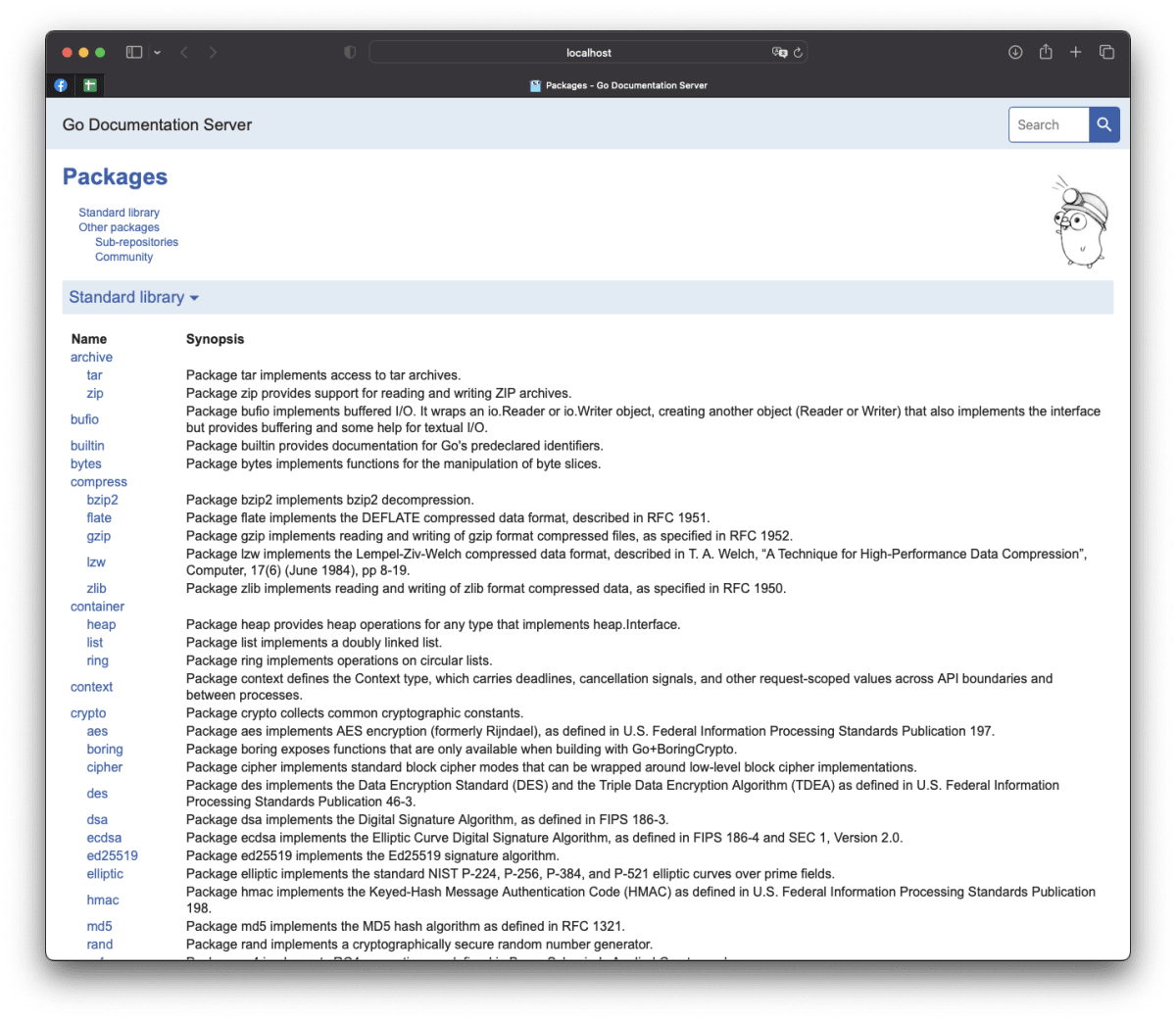Click the Search input field

click(1049, 124)
